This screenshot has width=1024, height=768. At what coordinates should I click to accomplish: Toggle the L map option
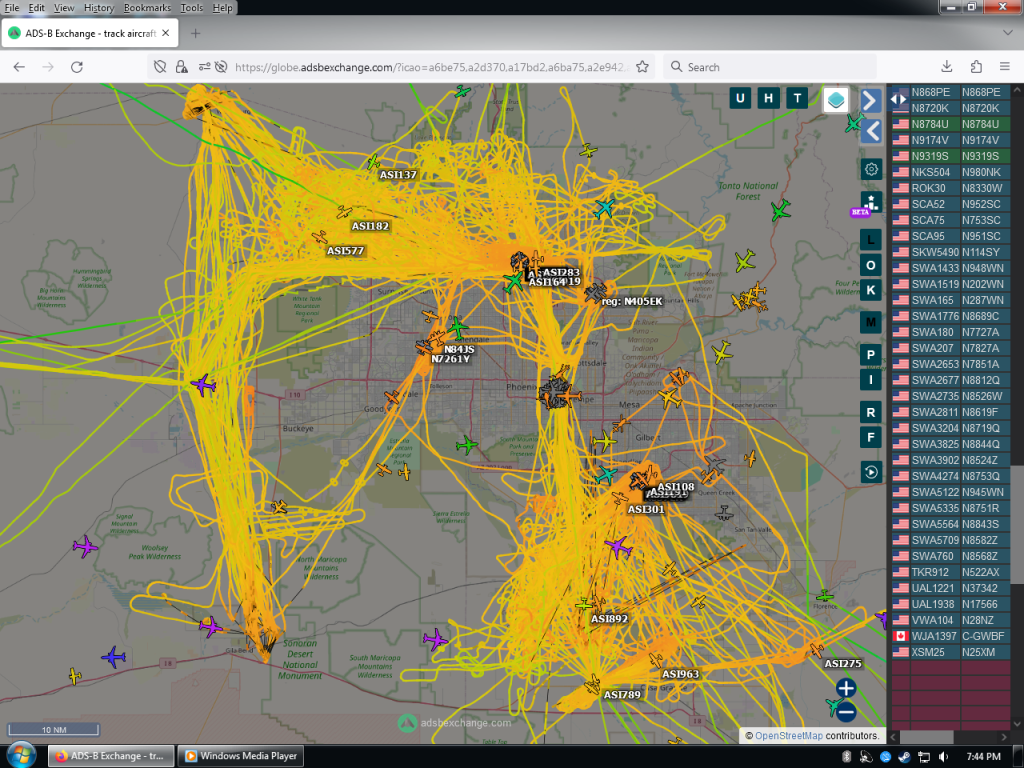871,240
